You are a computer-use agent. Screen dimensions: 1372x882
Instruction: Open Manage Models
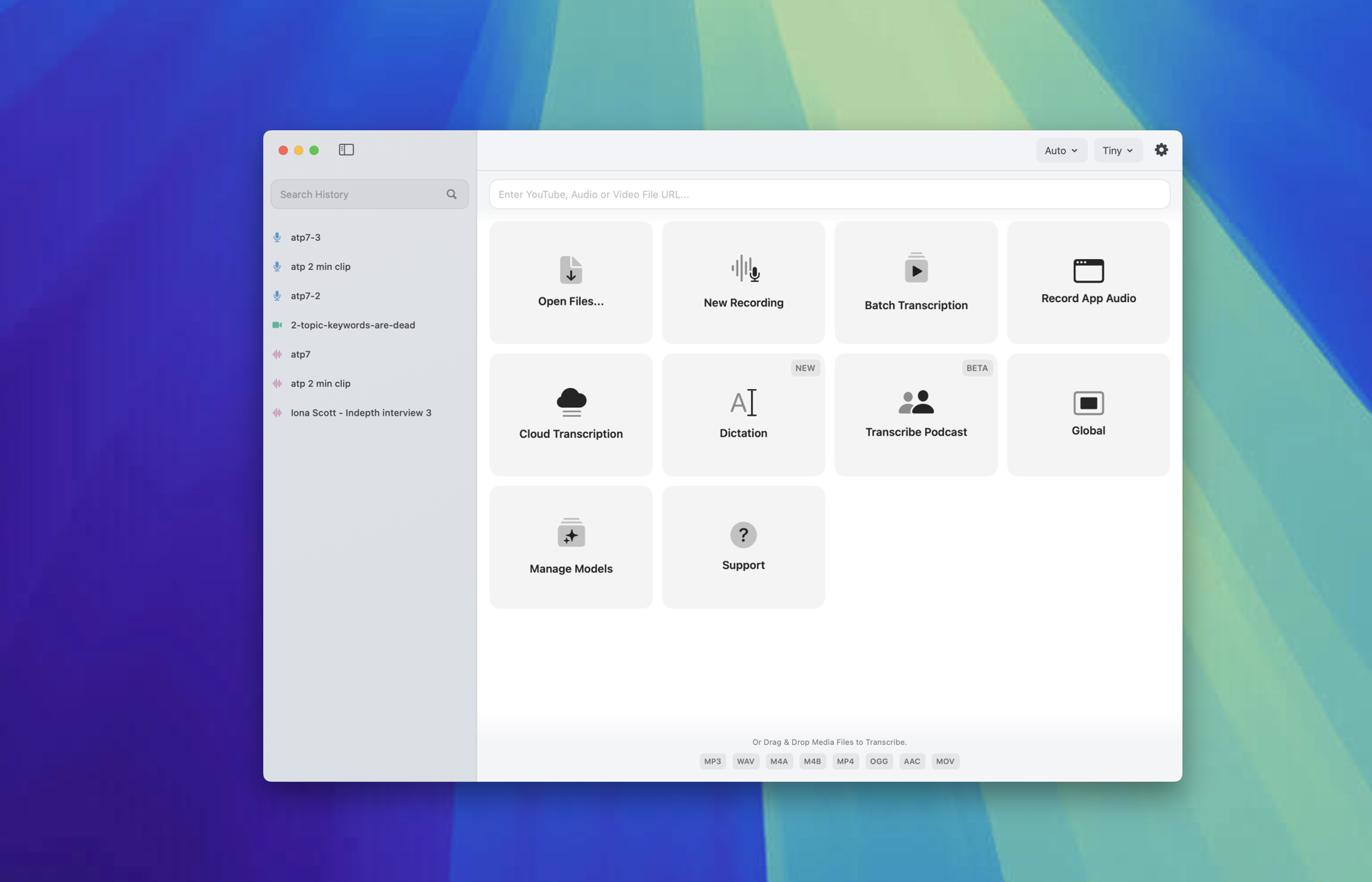(570, 546)
